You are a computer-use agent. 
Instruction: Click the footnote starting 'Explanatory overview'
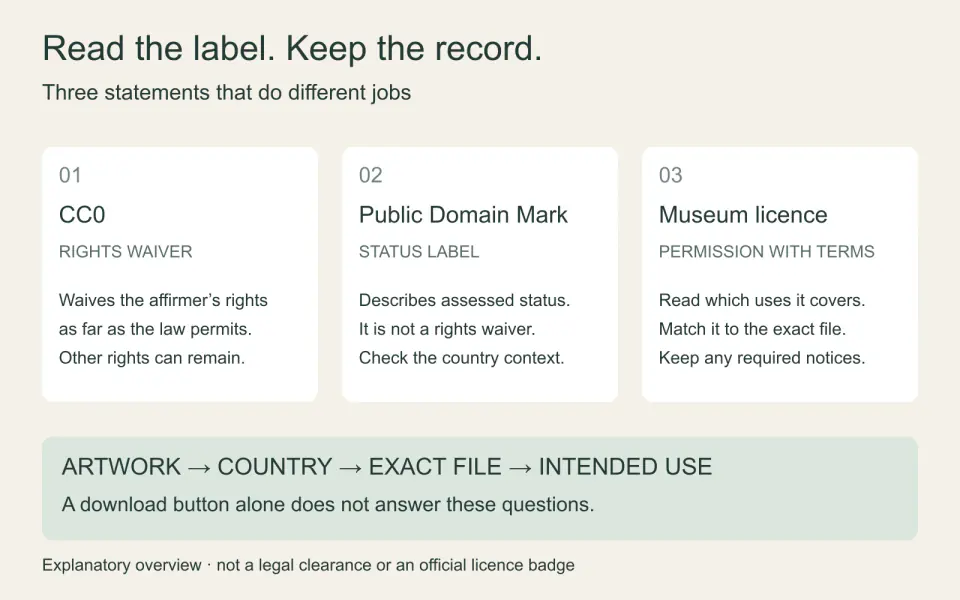pos(309,565)
